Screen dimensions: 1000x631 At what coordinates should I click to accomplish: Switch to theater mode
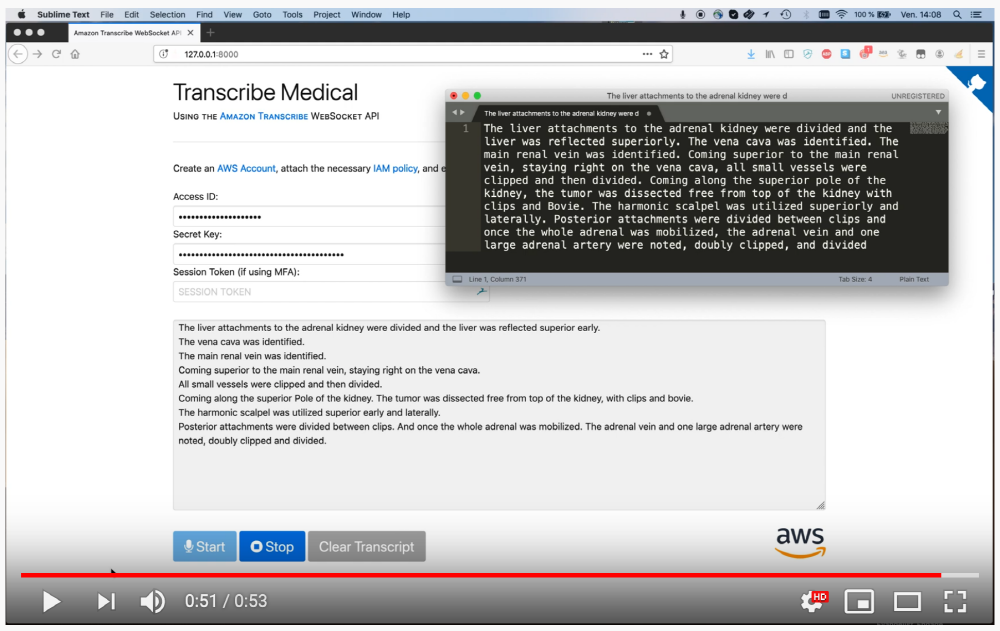coord(907,601)
